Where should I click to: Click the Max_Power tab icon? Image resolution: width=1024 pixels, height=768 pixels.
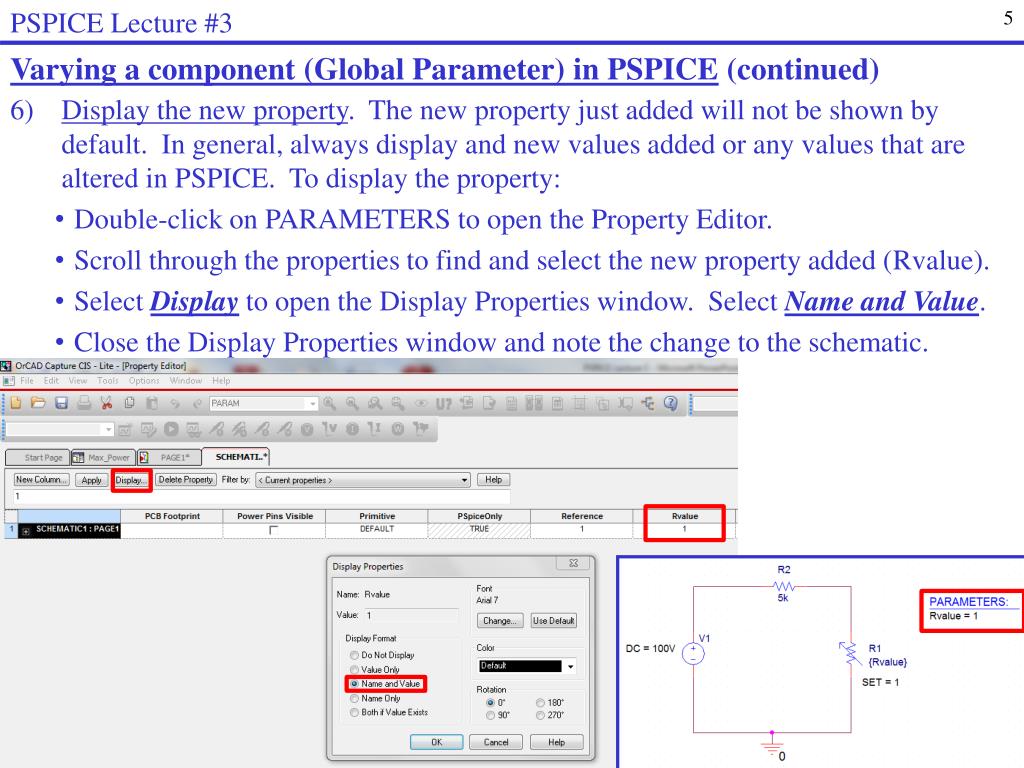tap(78, 457)
